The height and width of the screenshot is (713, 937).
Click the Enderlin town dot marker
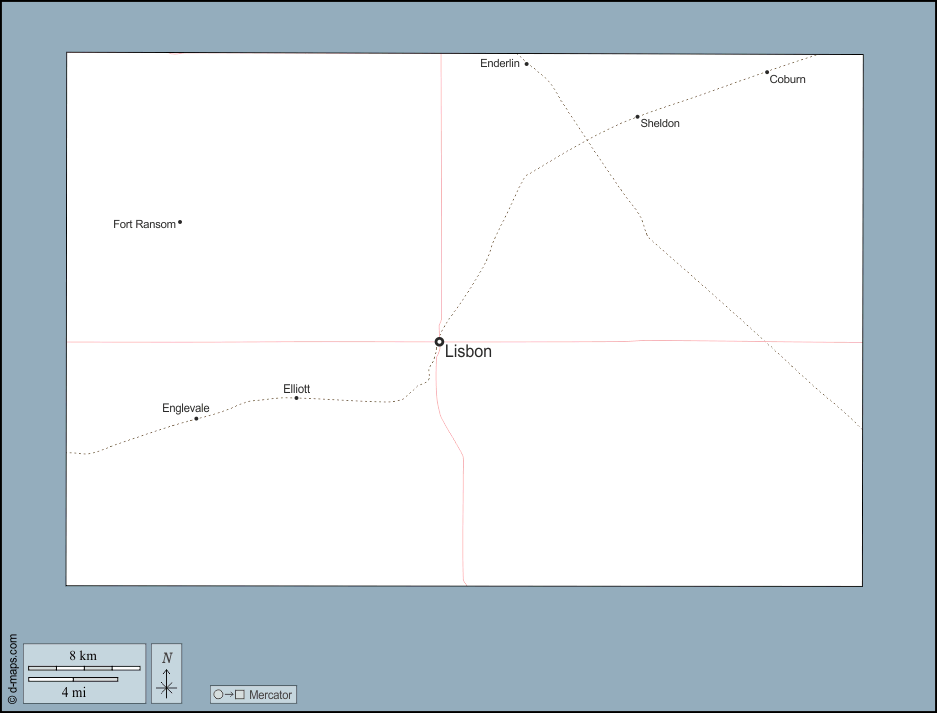tap(527, 64)
